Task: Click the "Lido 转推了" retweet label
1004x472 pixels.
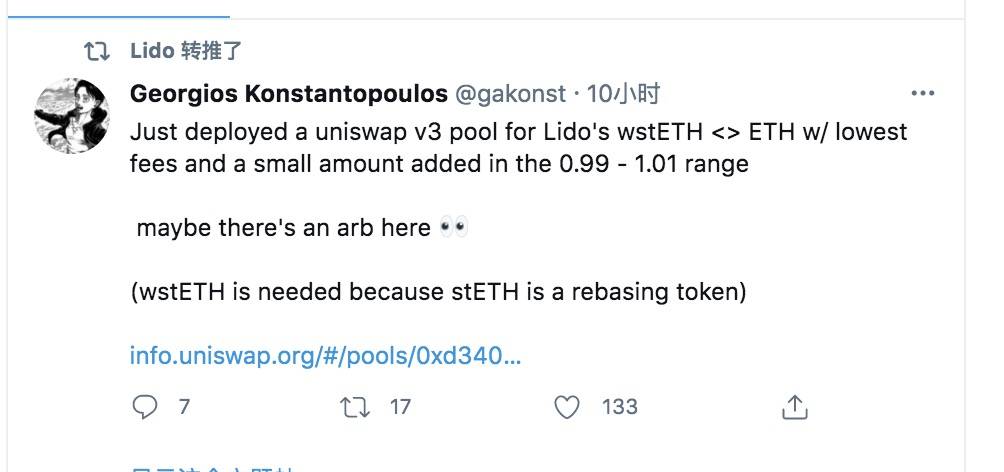Action: [x=186, y=50]
